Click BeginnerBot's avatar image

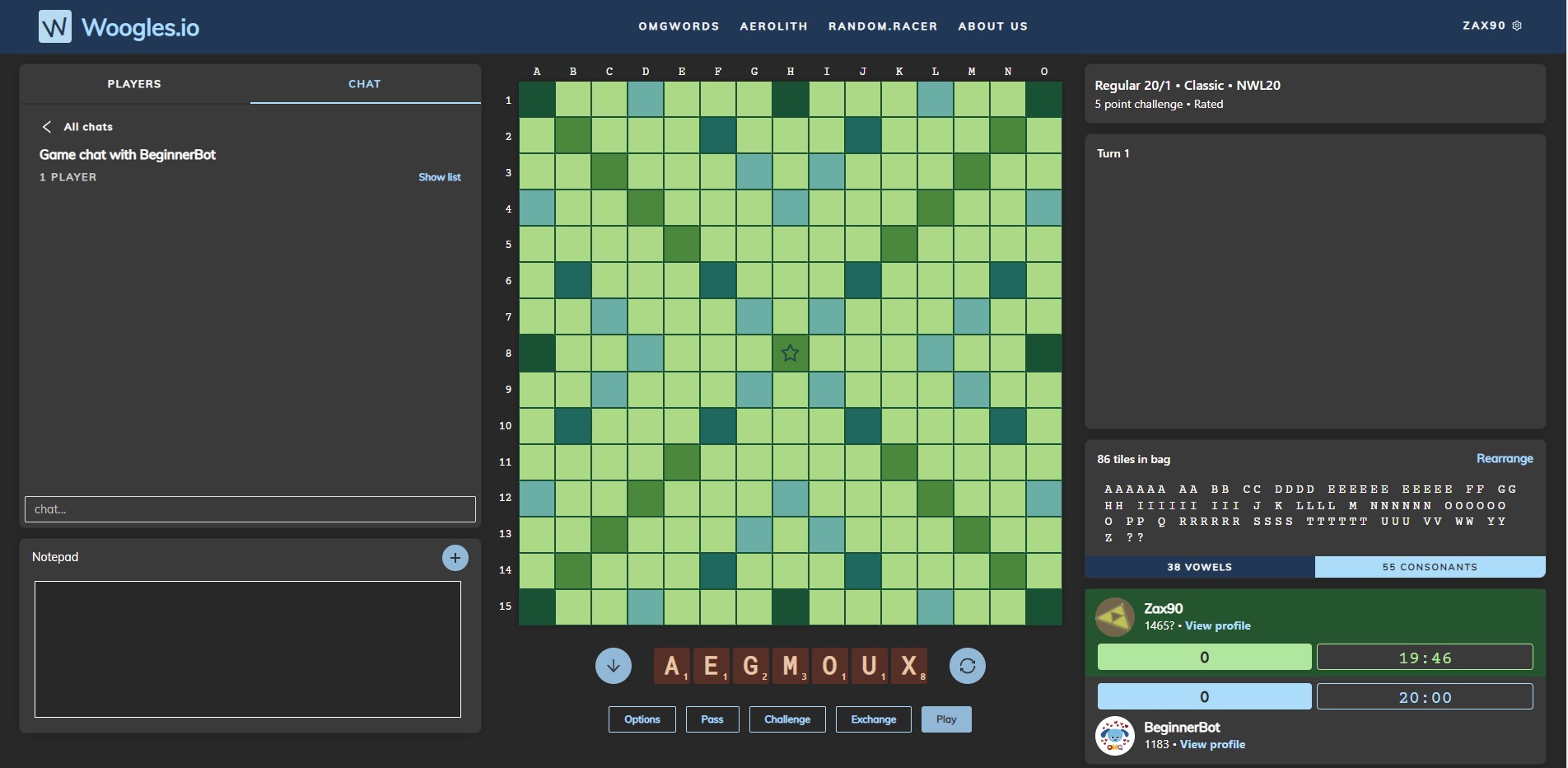[x=1114, y=735]
